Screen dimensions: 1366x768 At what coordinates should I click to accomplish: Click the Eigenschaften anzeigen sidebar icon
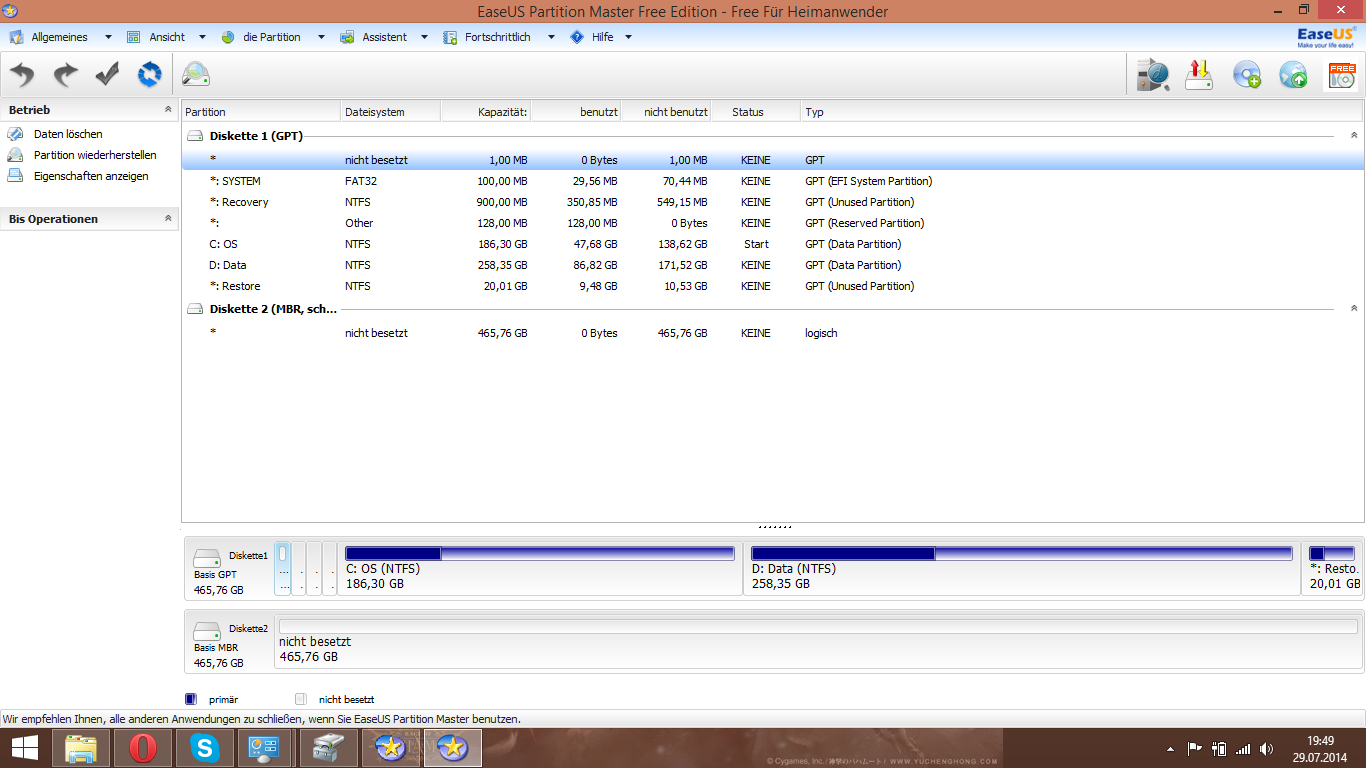point(15,176)
